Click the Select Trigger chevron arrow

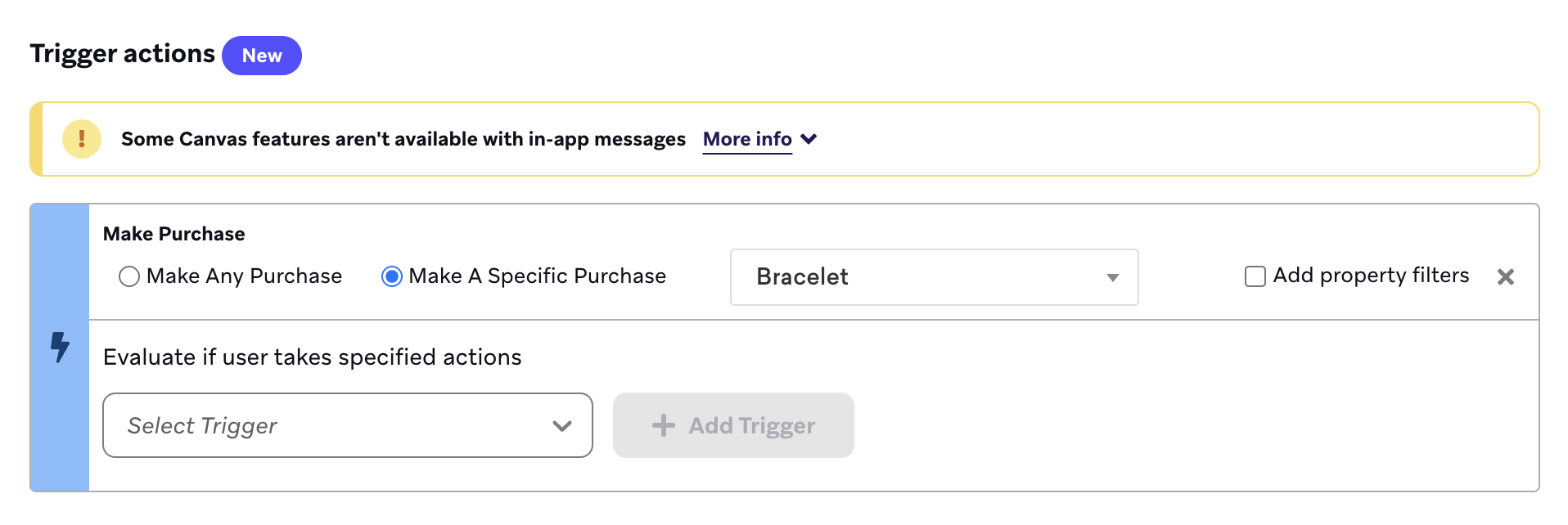(561, 425)
